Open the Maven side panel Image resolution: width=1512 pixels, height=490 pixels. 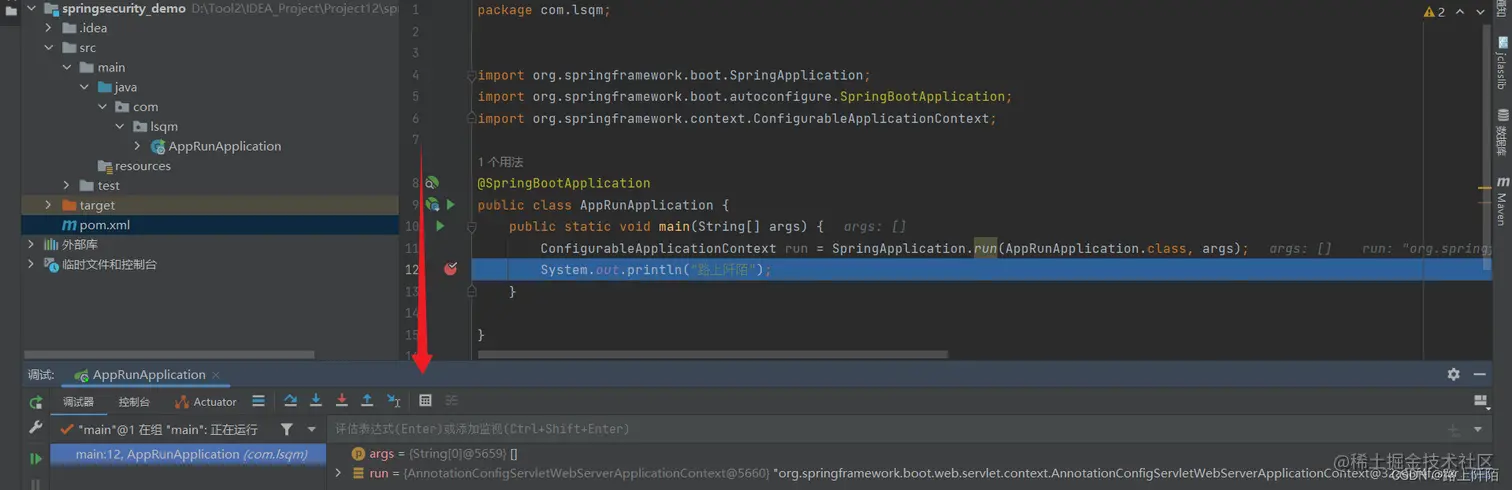click(x=1502, y=201)
